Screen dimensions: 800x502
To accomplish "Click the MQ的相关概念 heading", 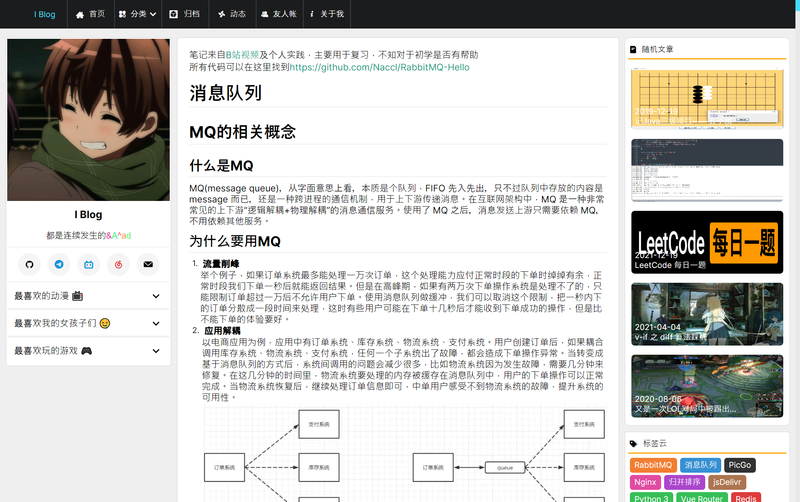I will 242,132.
